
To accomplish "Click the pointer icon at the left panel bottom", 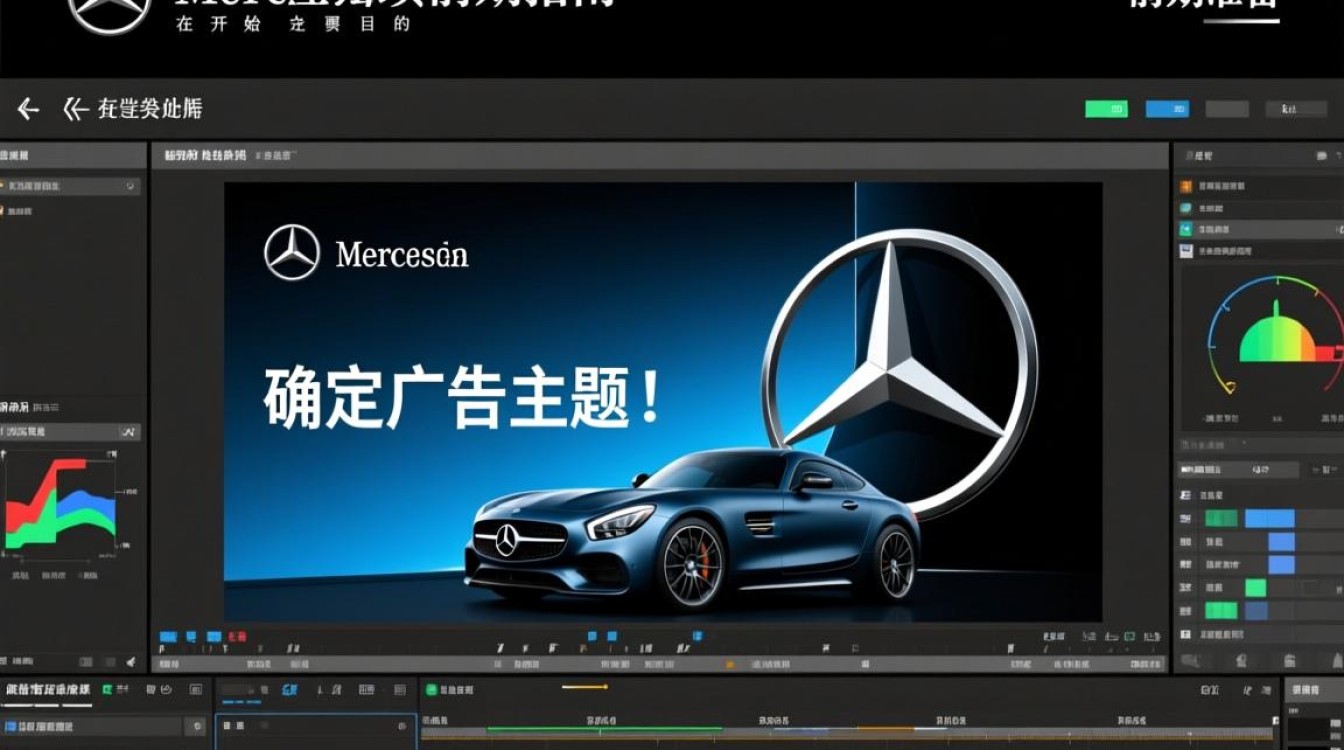I will click(131, 662).
